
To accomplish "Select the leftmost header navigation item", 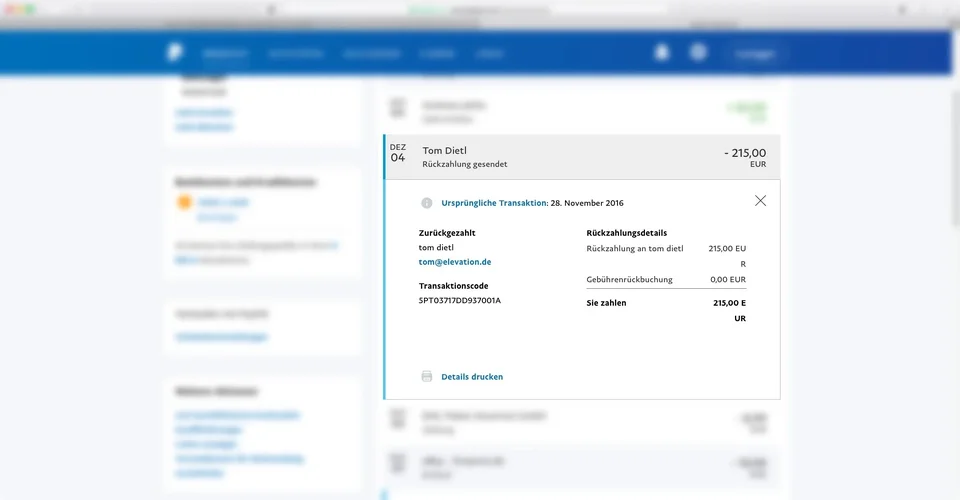I will [x=225, y=53].
